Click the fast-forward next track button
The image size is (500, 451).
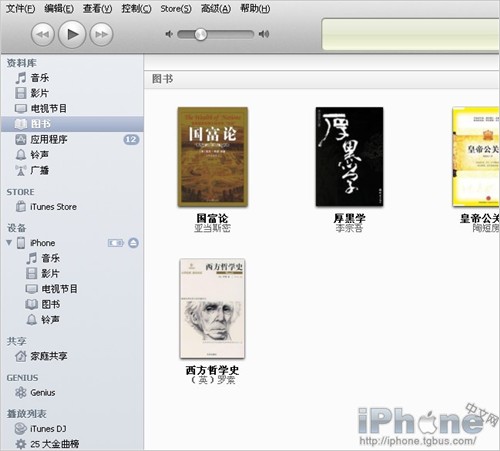[x=102, y=34]
